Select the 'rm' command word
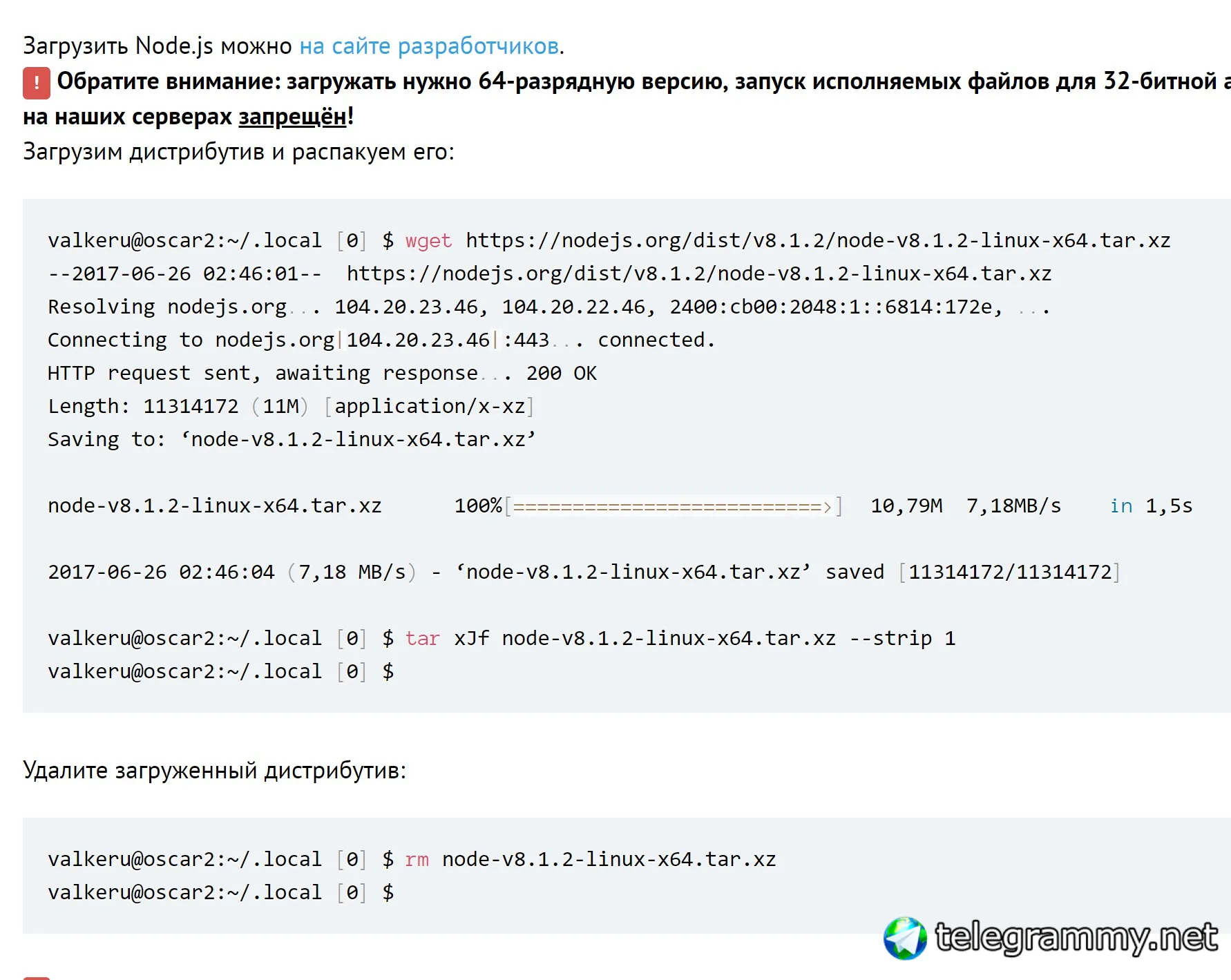Viewport: 1231px width, 980px height. pyautogui.click(x=417, y=859)
